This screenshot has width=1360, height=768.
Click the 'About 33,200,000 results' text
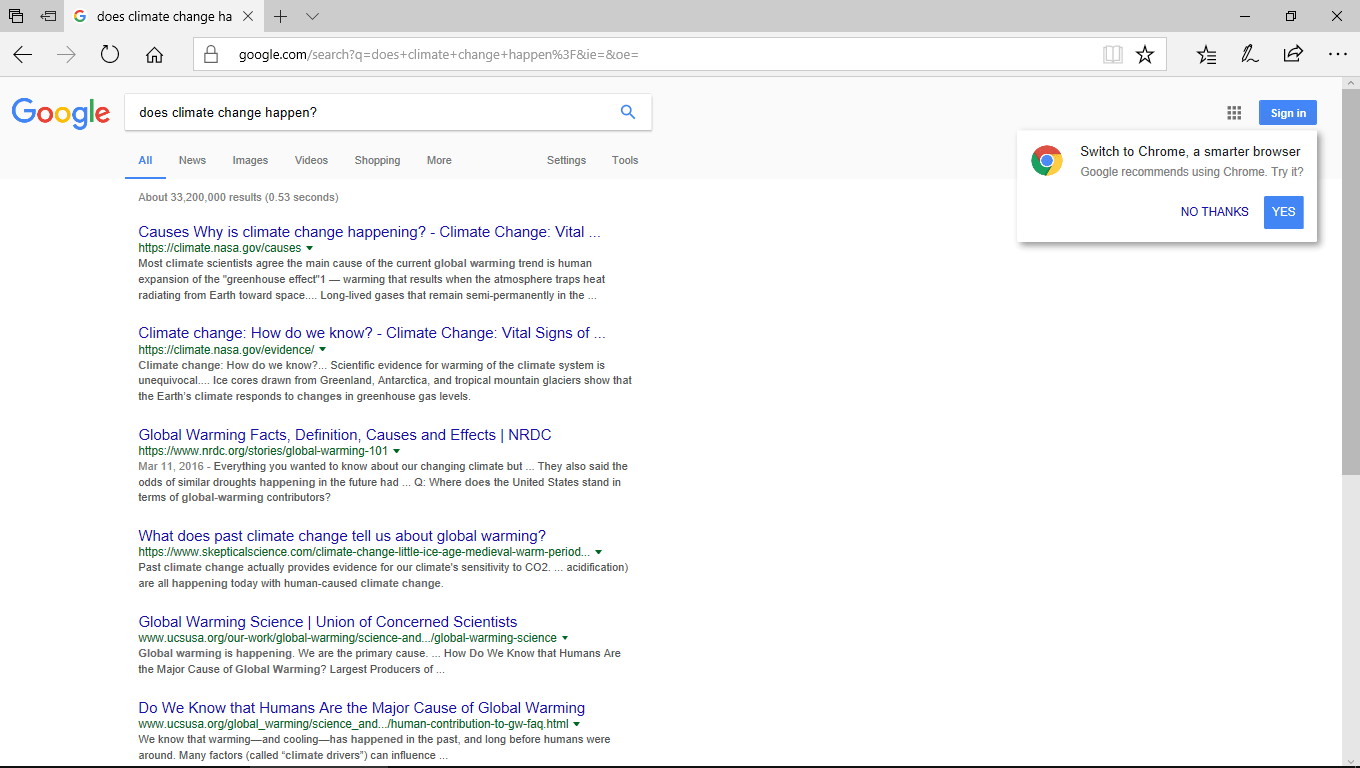coord(238,197)
